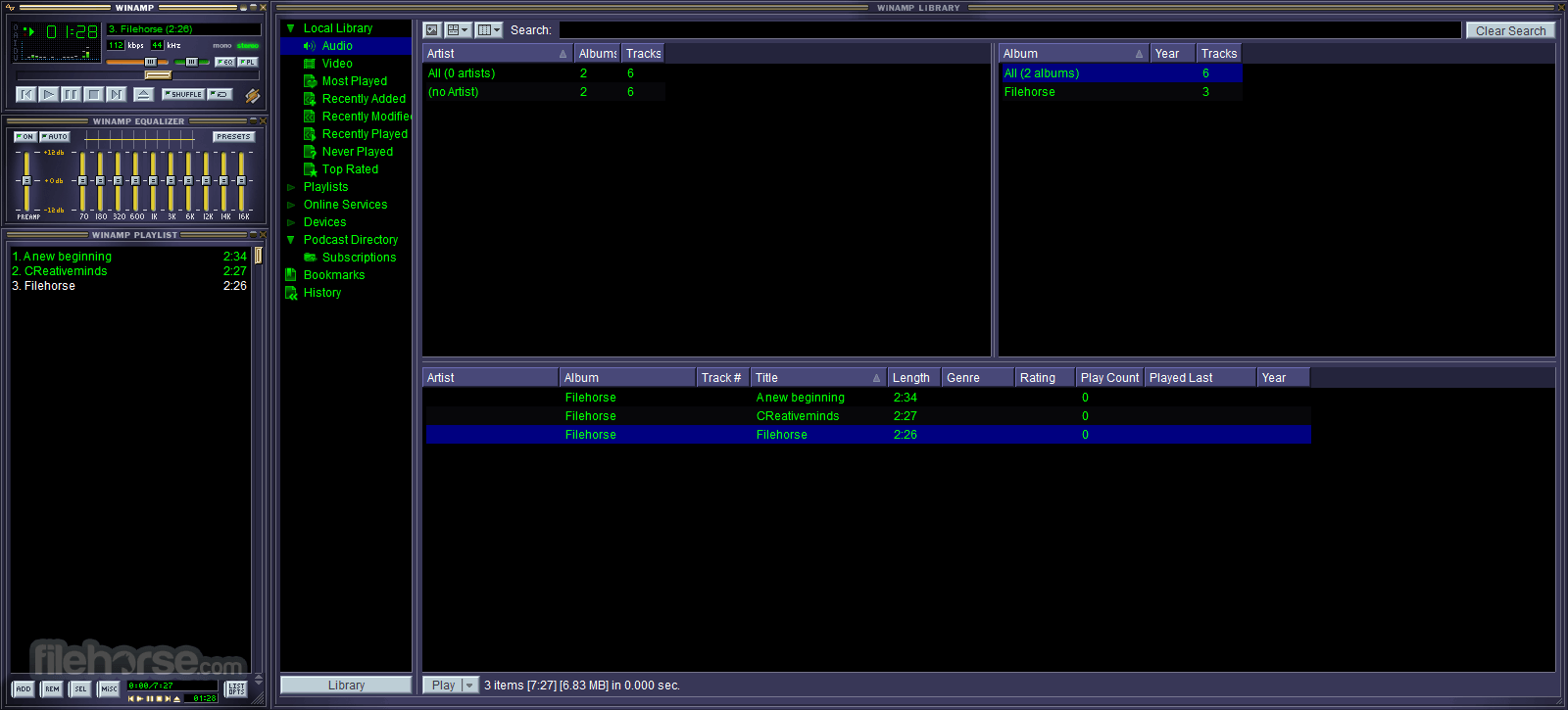Open Most Played via its icon

[310, 81]
